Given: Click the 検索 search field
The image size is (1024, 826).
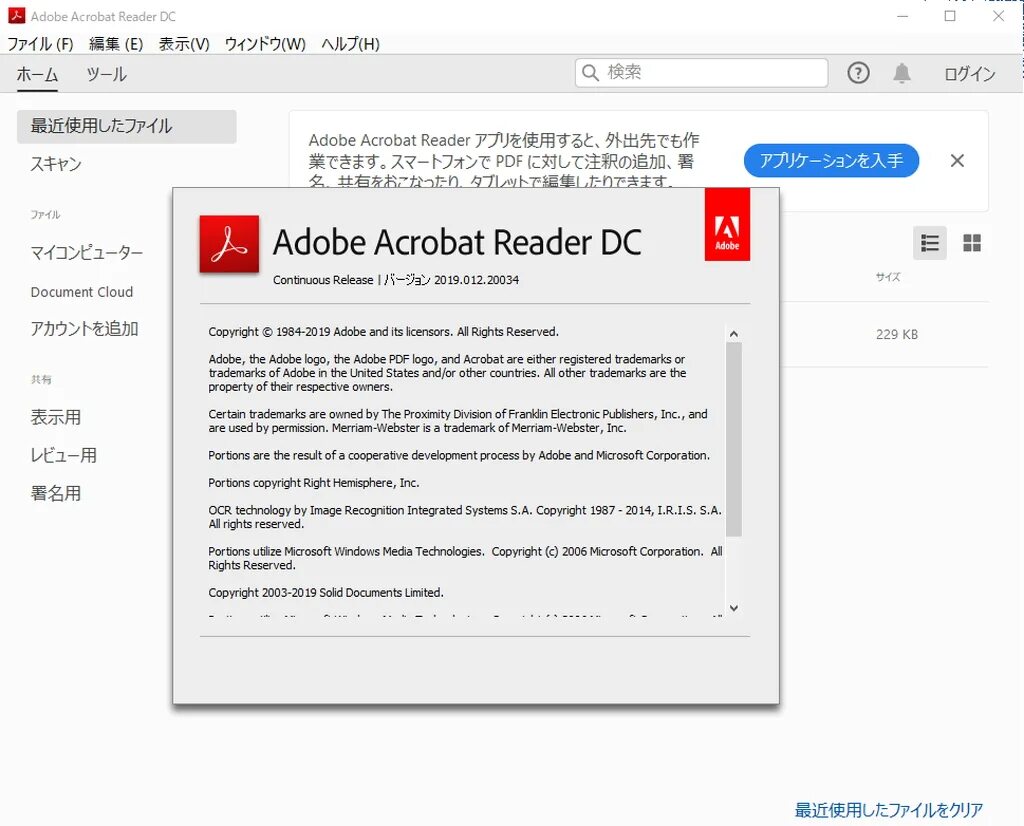Looking at the screenshot, I should pyautogui.click(x=701, y=72).
